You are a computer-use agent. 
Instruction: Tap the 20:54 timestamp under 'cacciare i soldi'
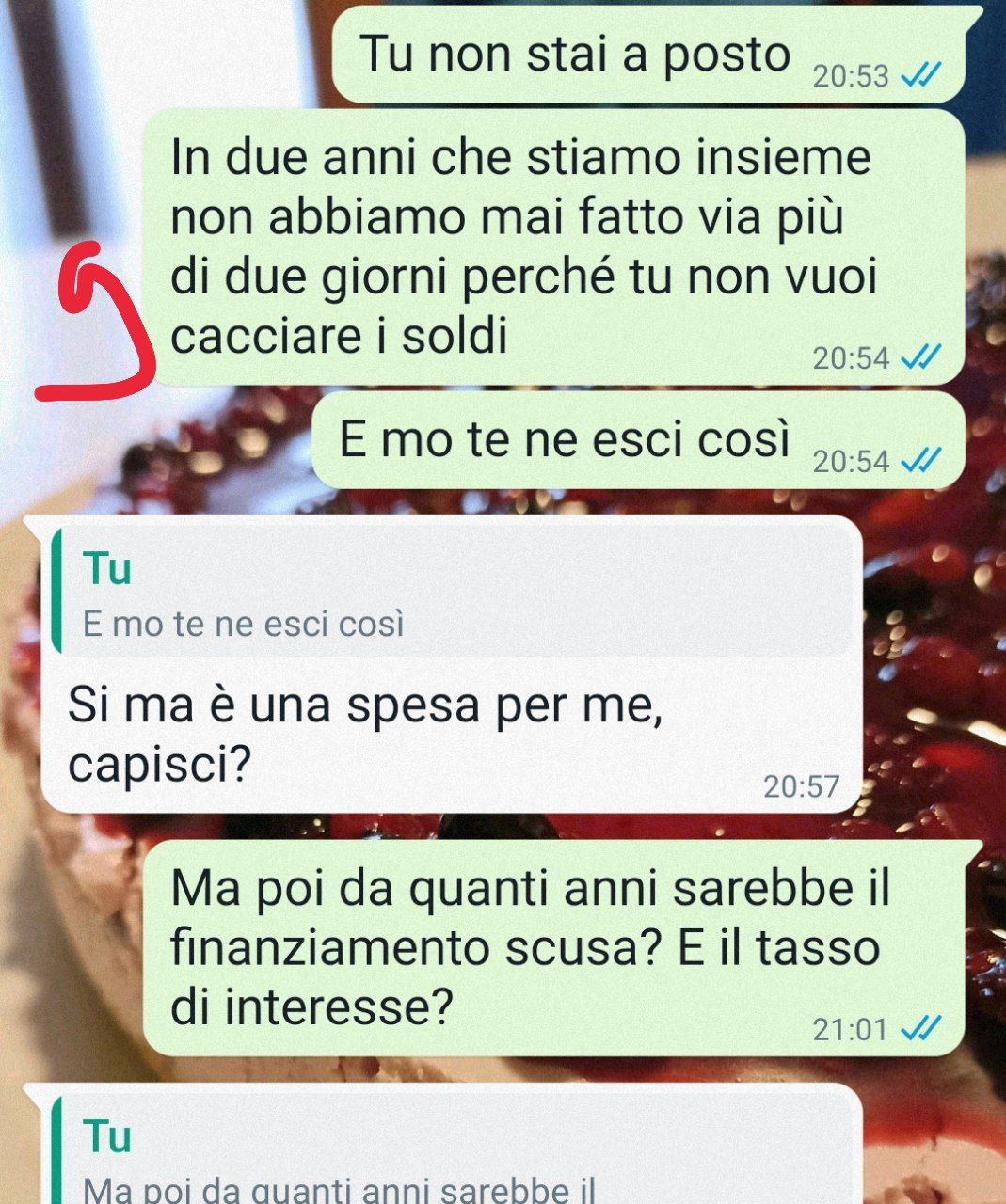click(851, 358)
